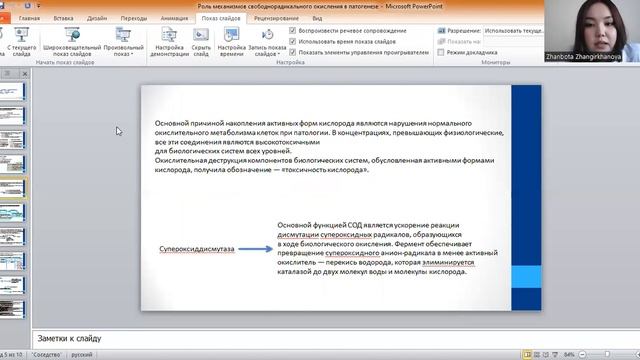The width and height of the screenshot is (640, 360).
Task: Select the seventh slide thumbnail
Action: (x=12, y=237)
